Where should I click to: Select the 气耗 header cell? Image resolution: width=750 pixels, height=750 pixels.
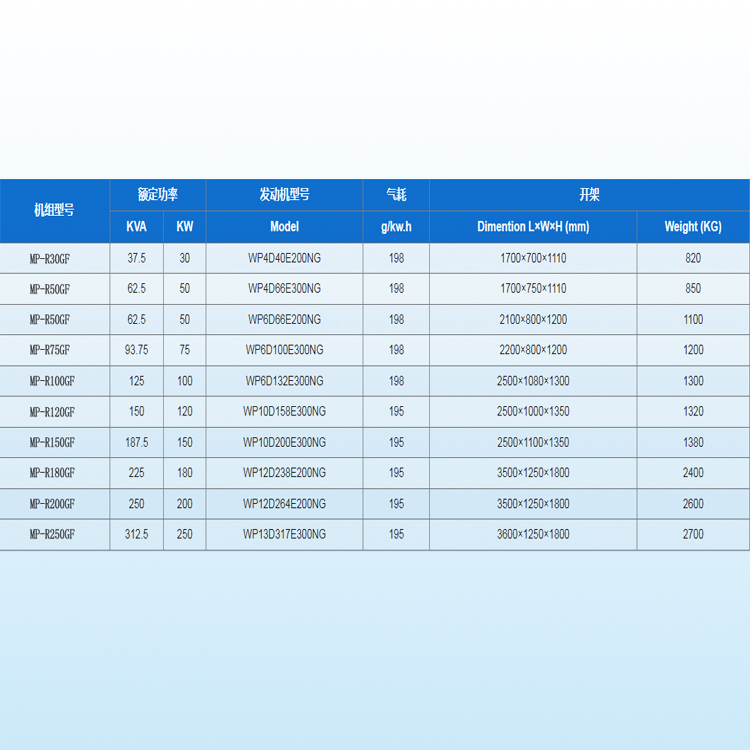(396, 194)
